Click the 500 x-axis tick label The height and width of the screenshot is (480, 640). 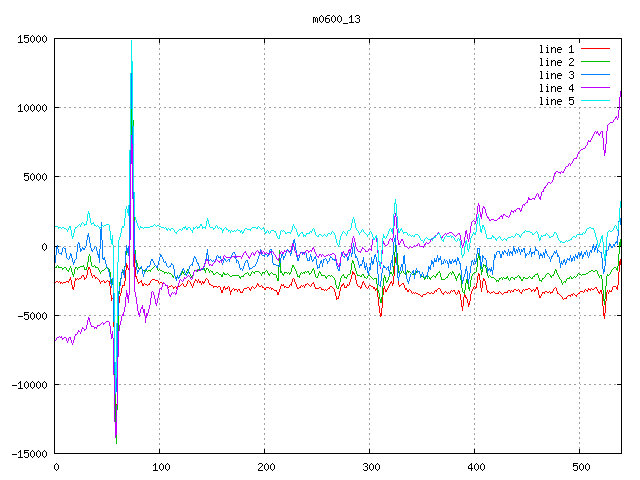[580, 467]
